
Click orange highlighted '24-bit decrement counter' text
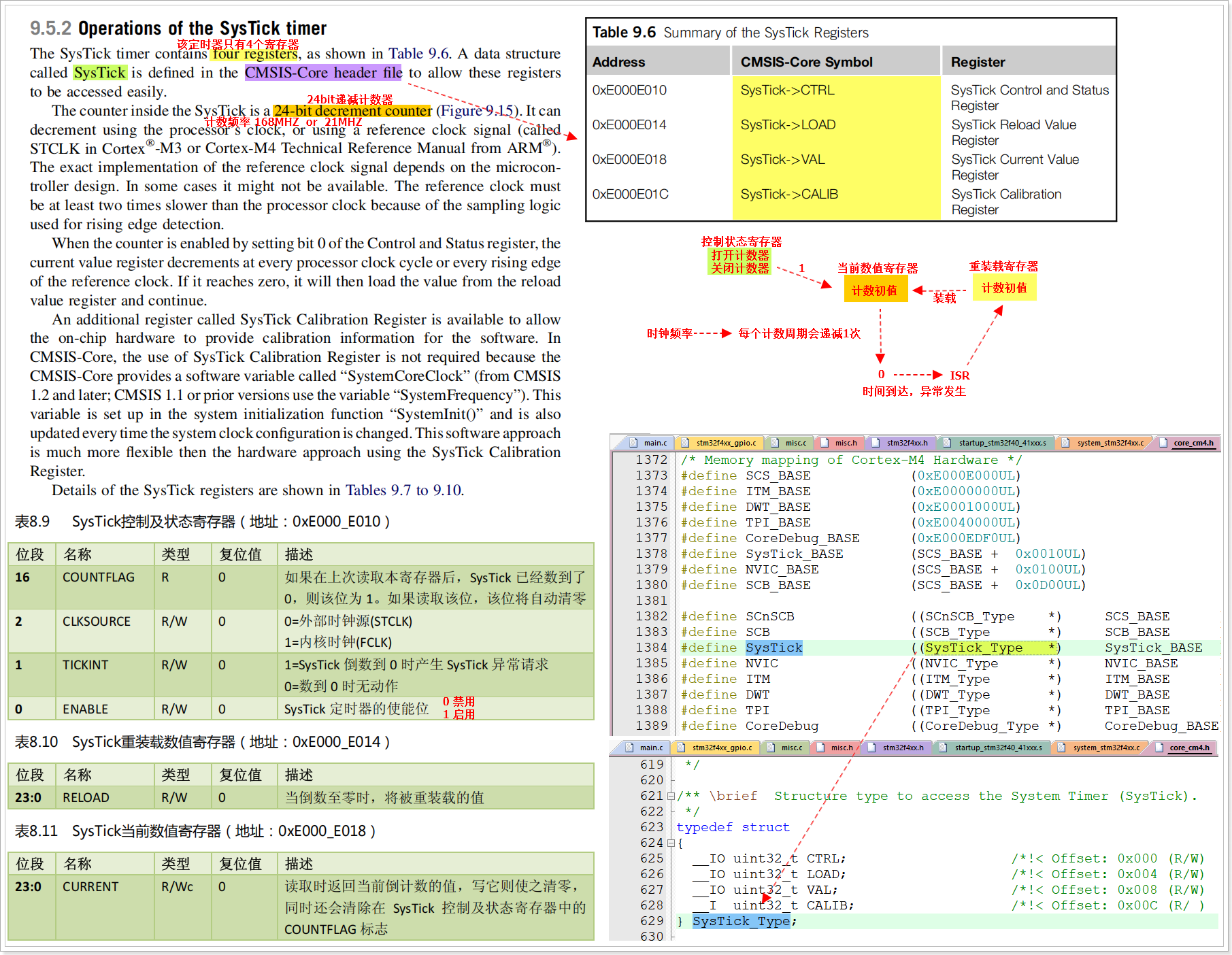tap(352, 111)
